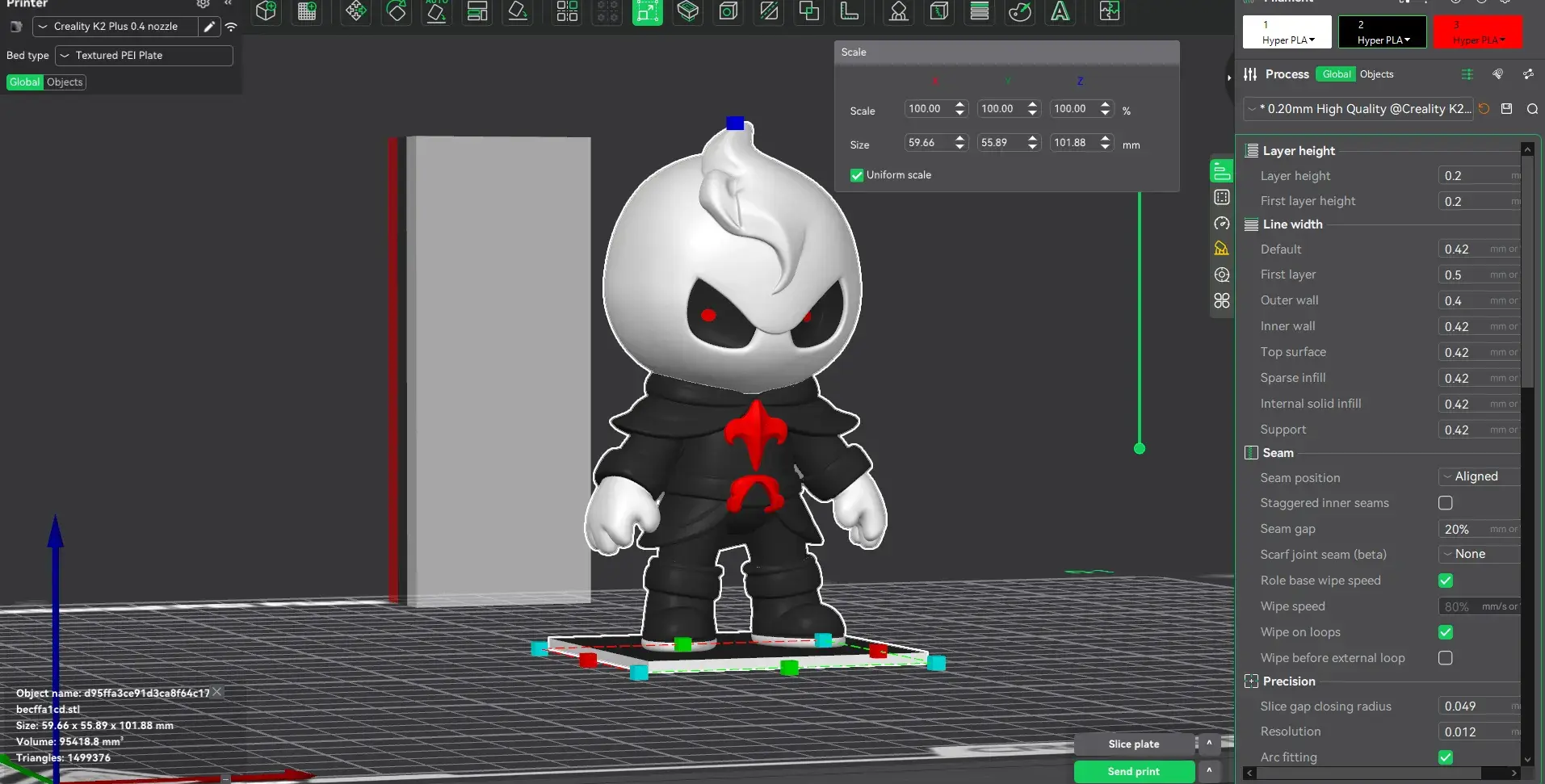The height and width of the screenshot is (784, 1545).
Task: Open the 0.20mm High Quality preset dropdown
Action: pos(1359,109)
